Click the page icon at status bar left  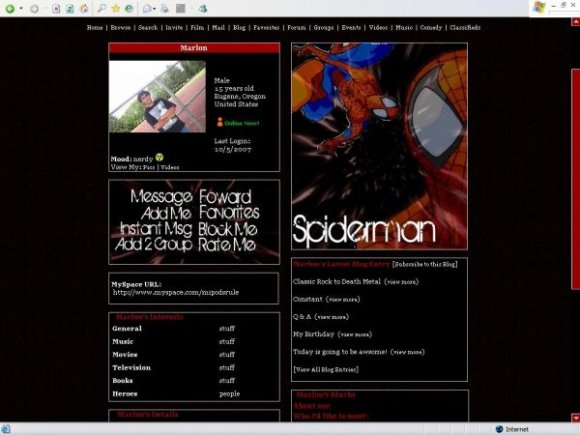coord(6,429)
